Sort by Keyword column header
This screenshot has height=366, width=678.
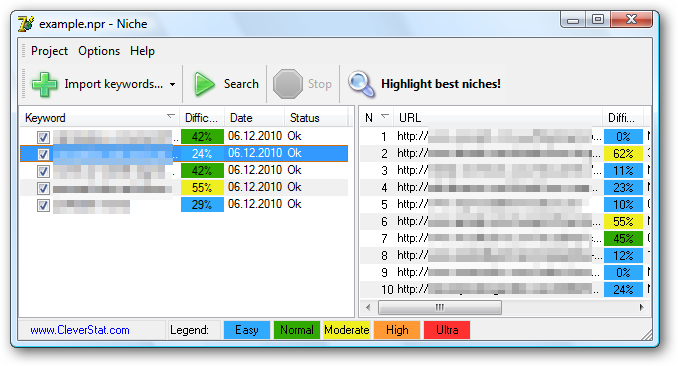100,118
